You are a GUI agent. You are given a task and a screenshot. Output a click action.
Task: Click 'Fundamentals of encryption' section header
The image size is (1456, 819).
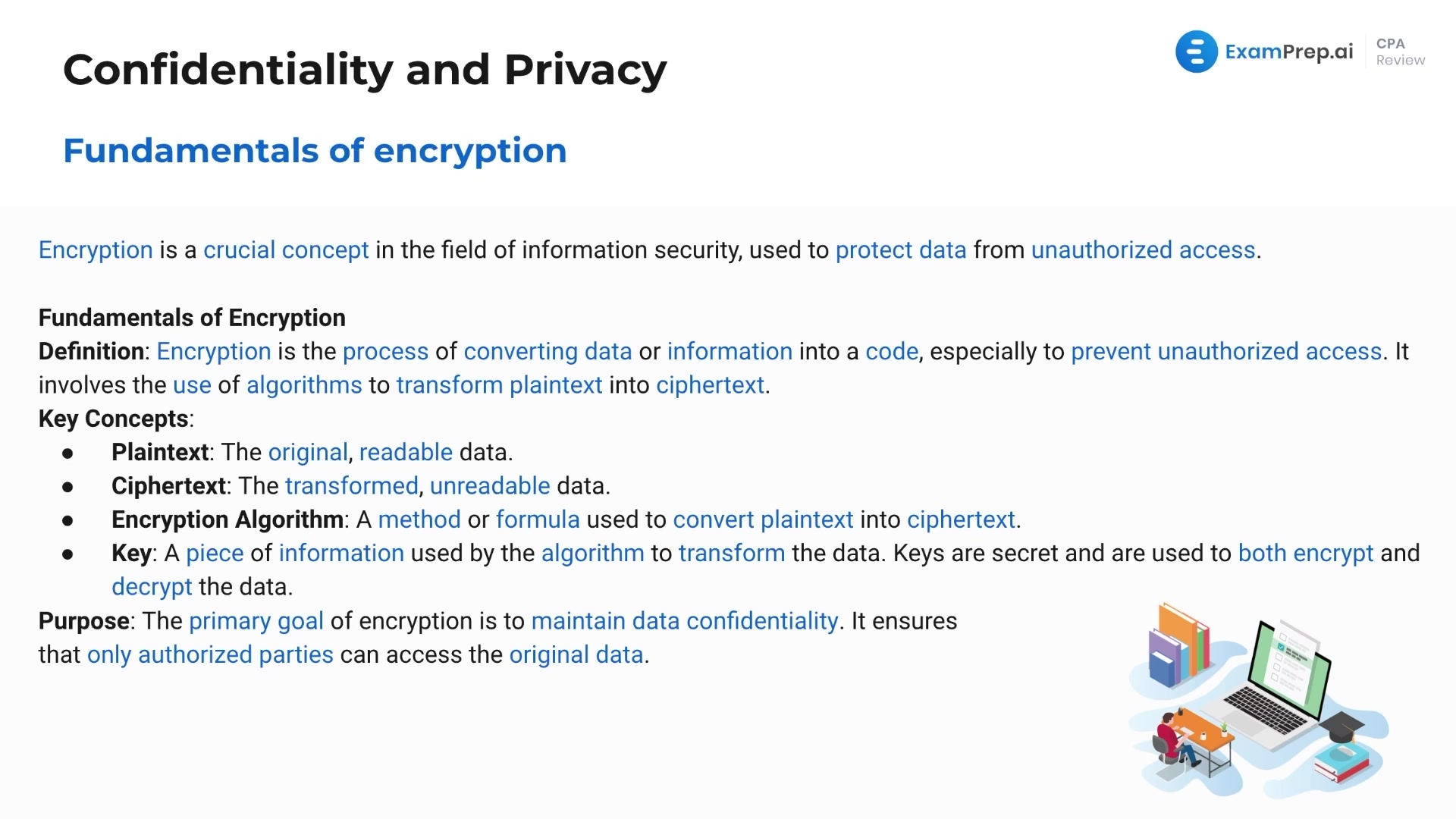click(x=315, y=149)
